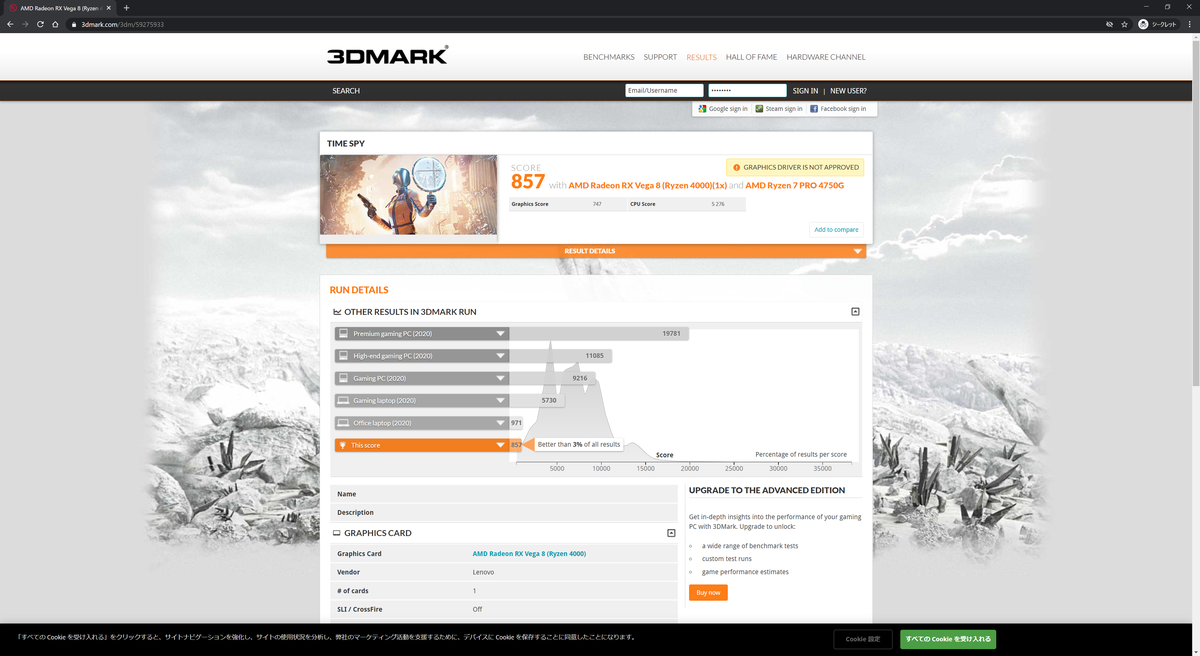The width and height of the screenshot is (1200, 656).
Task: Focus the password input field
Action: tap(747, 90)
